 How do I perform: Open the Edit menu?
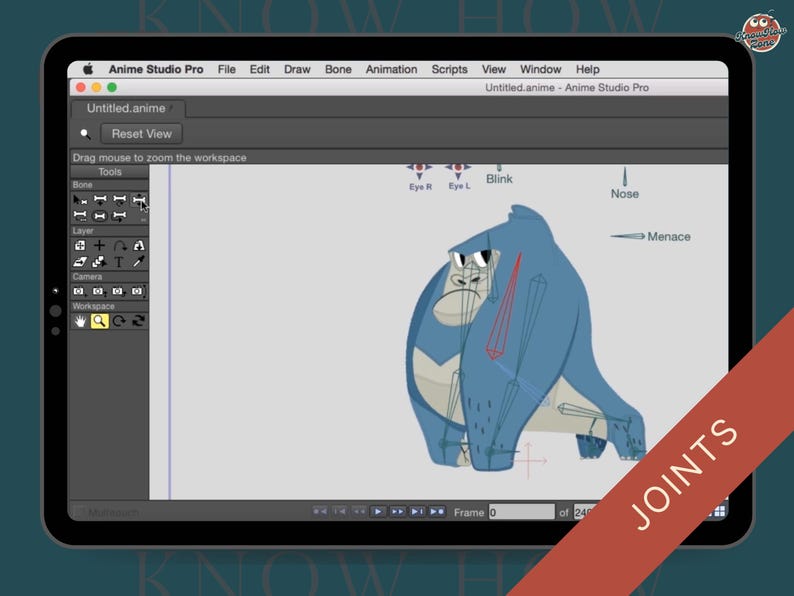[259, 69]
